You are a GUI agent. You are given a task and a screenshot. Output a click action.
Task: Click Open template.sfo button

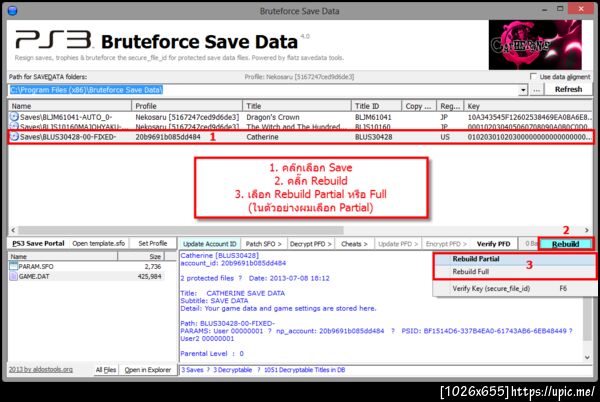(x=99, y=243)
